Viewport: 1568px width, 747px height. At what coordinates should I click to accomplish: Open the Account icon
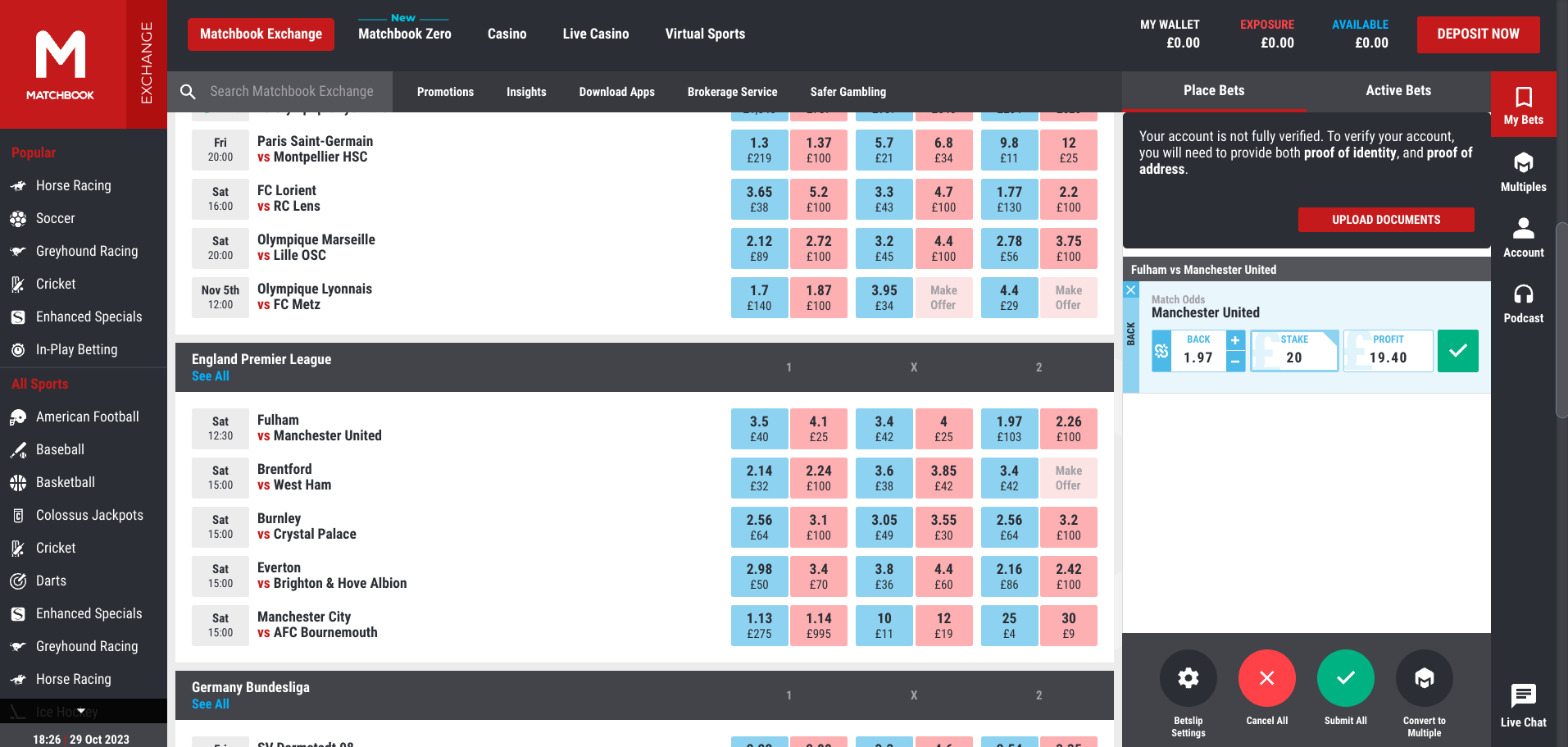coord(1523,238)
